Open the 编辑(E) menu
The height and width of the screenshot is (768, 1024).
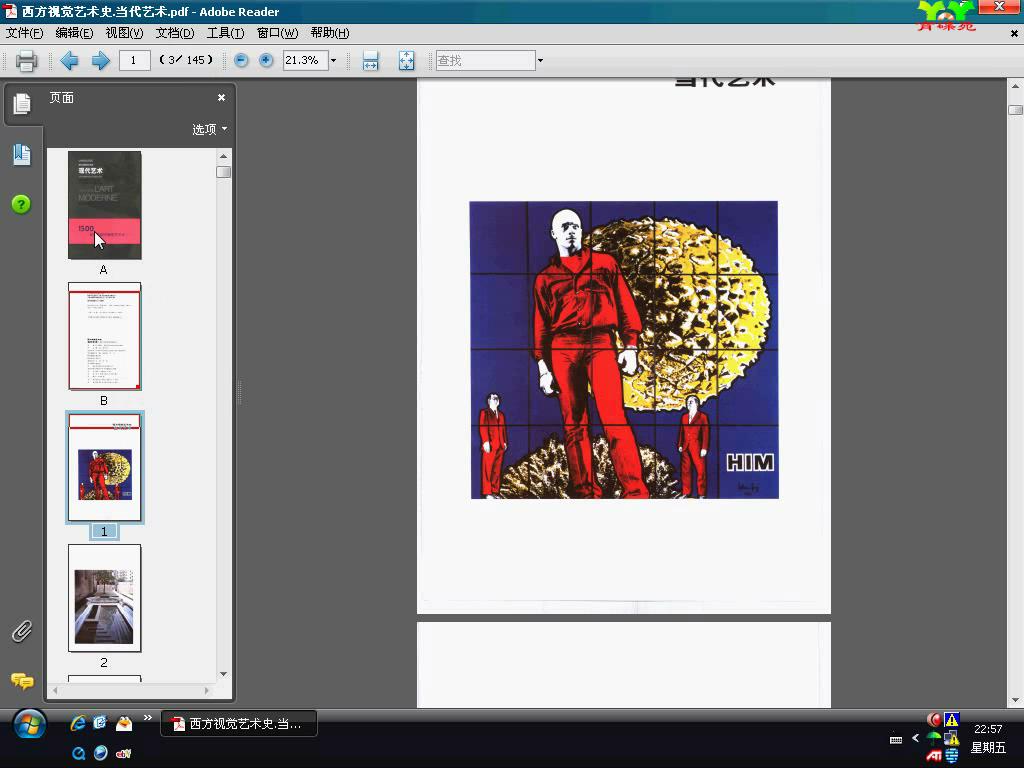pos(74,33)
